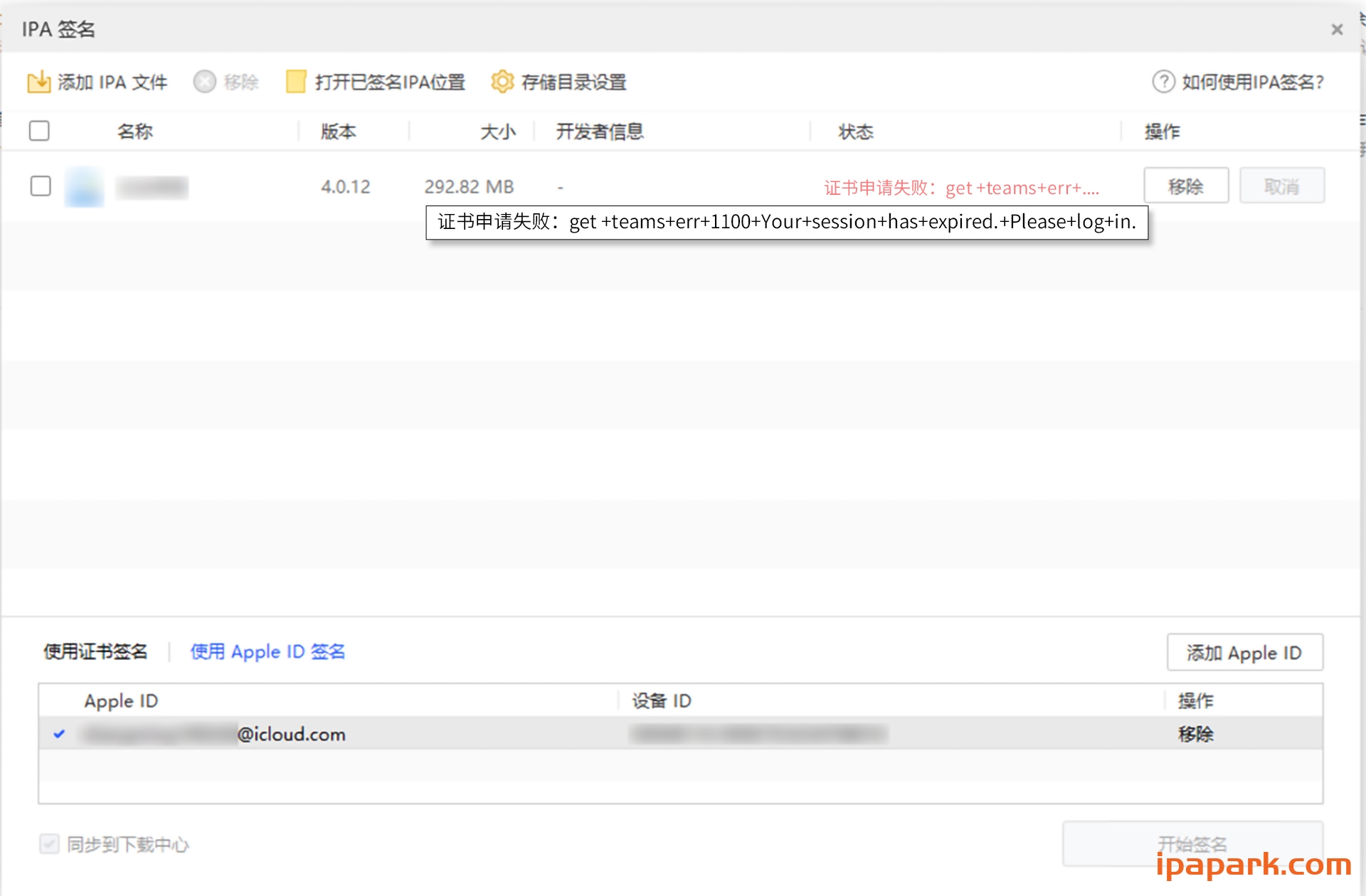This screenshot has width=1366, height=896.
Task: Open 存储目录设置 via gear icon
Action: coord(504,82)
